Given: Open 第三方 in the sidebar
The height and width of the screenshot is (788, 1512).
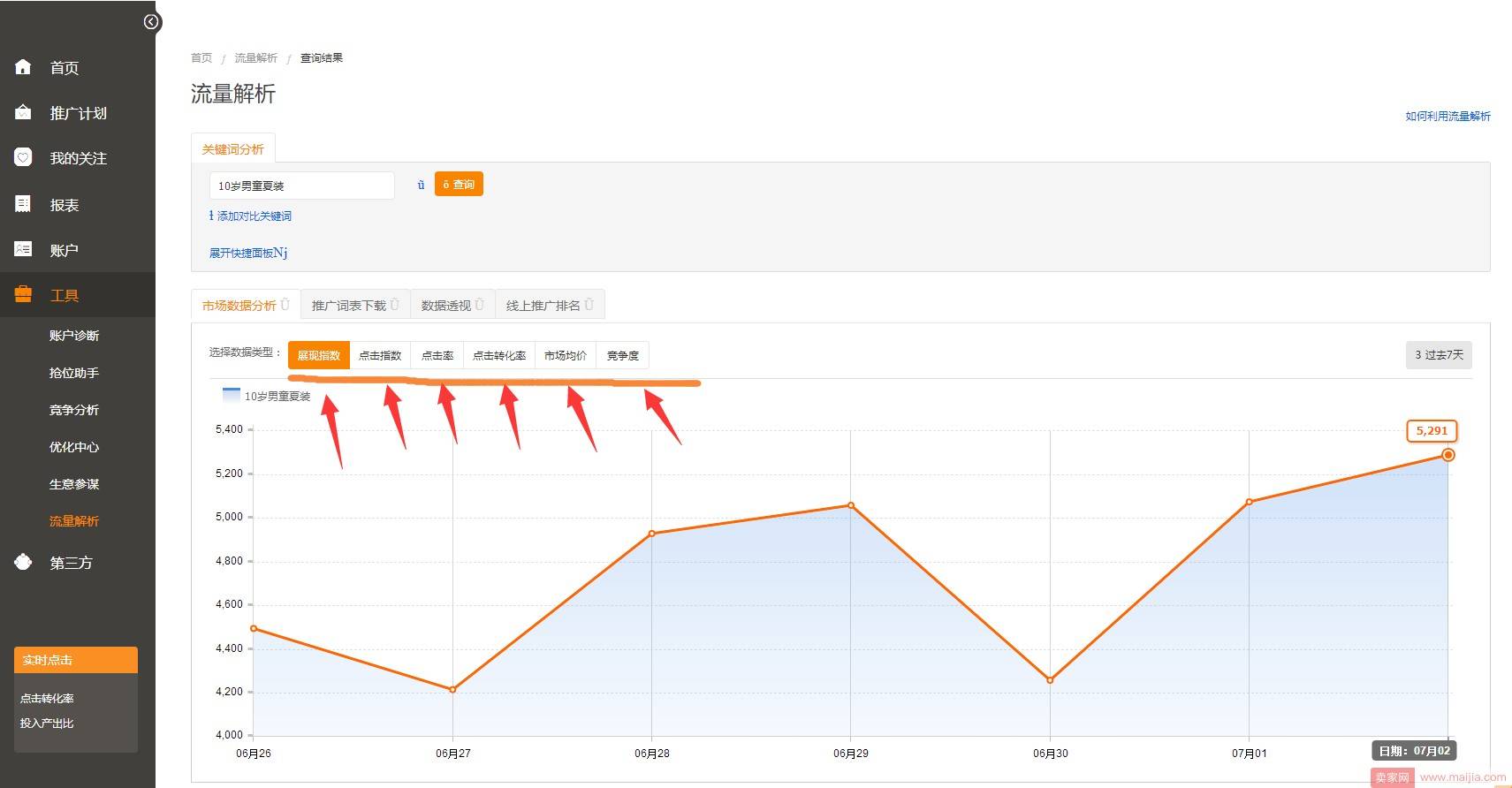Looking at the screenshot, I should tap(72, 563).
